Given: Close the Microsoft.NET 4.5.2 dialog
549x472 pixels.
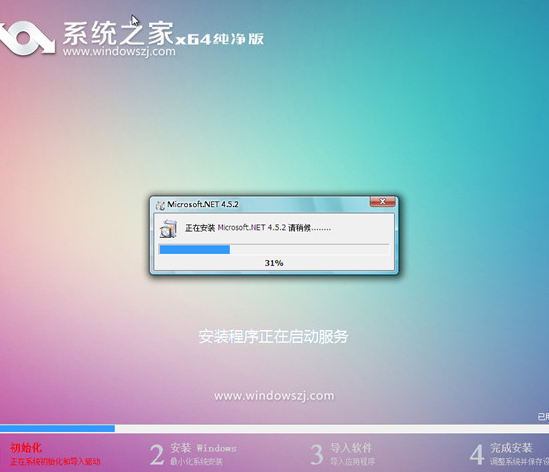Looking at the screenshot, I should coord(382,202).
